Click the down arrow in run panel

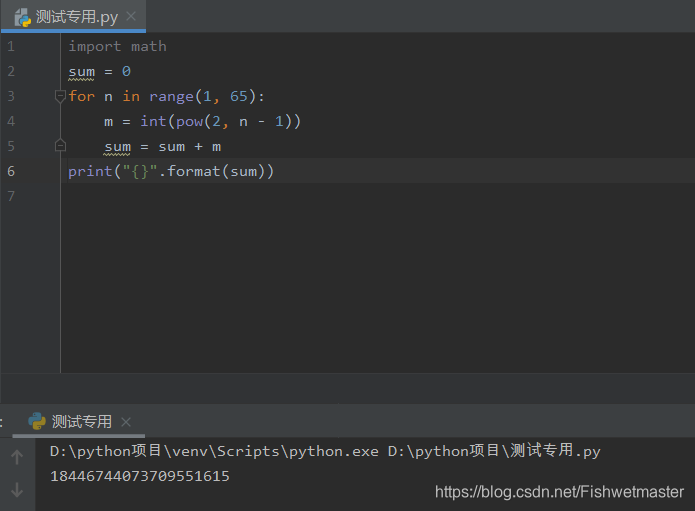(x=17, y=490)
